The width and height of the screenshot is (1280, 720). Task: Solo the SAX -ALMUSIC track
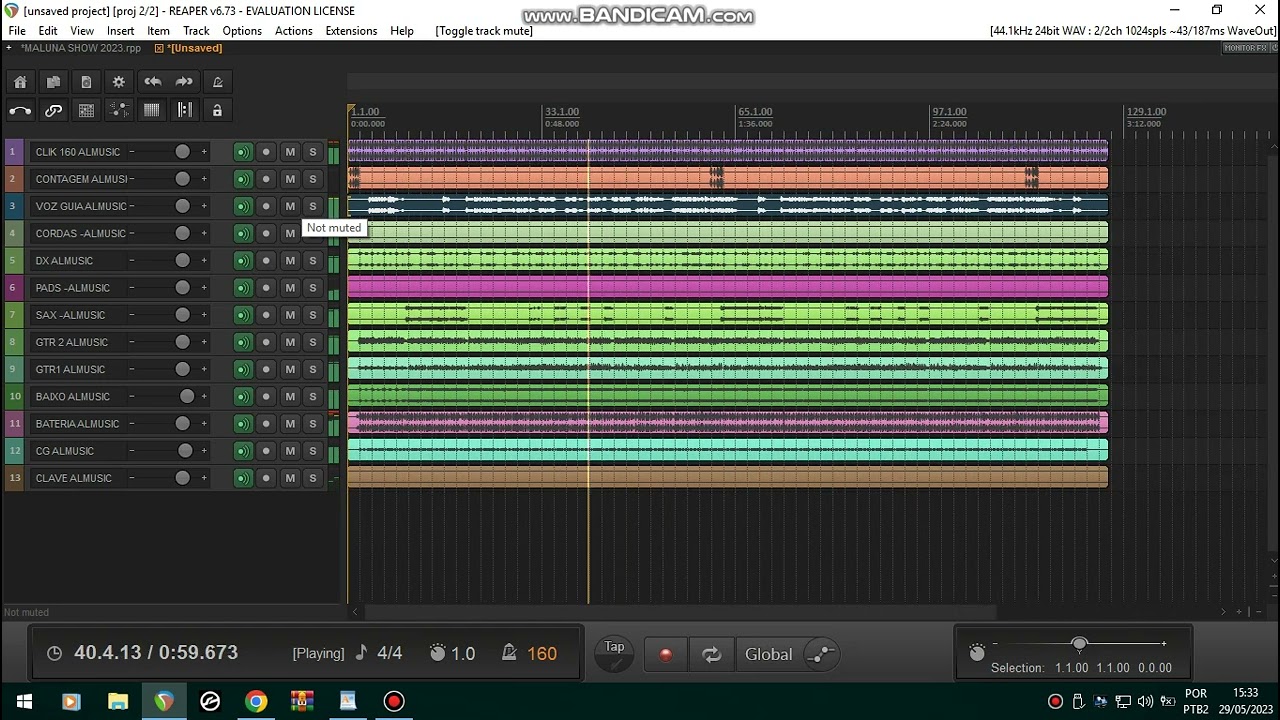(x=312, y=315)
